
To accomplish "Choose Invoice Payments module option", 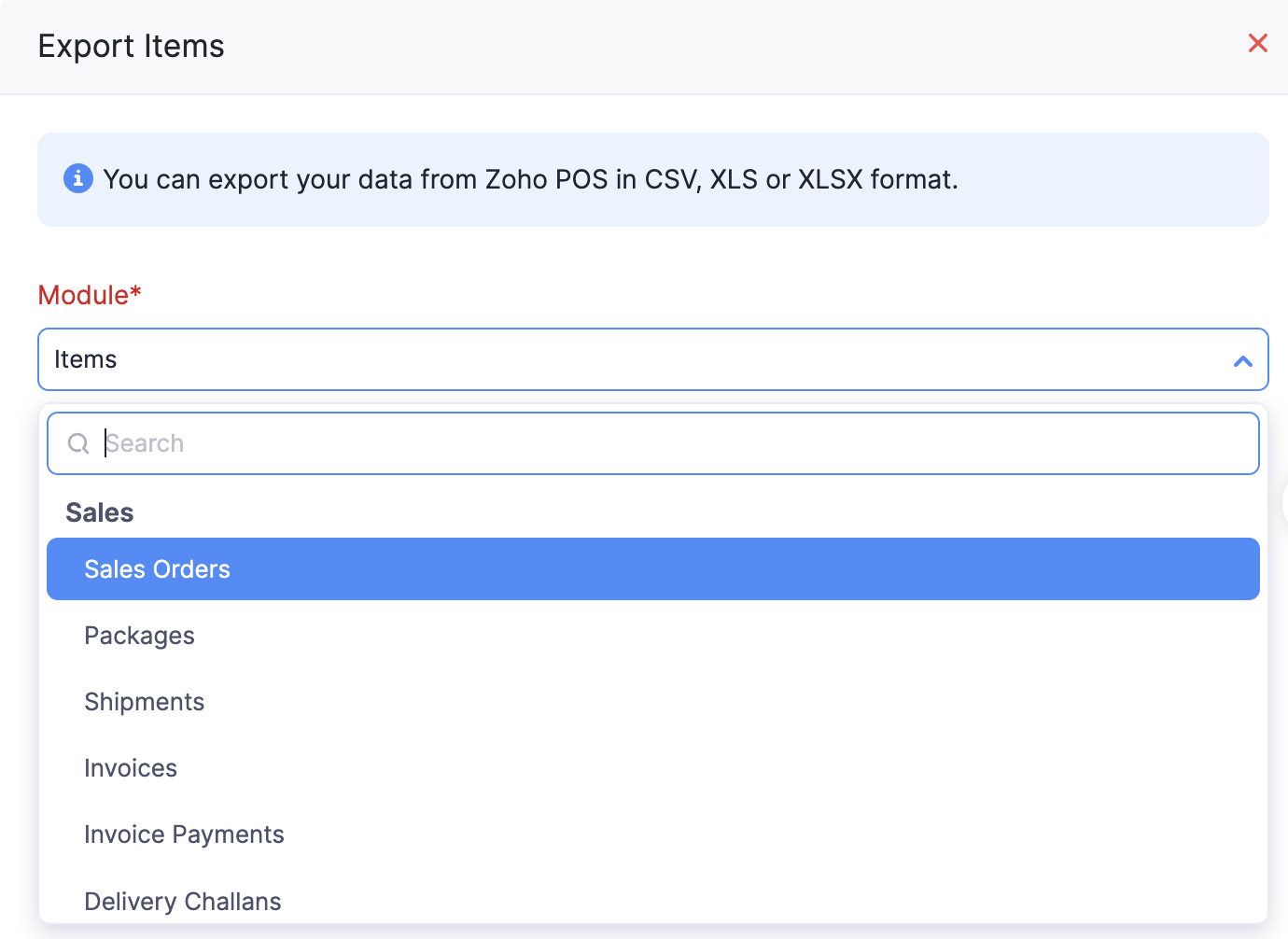I will click(184, 834).
